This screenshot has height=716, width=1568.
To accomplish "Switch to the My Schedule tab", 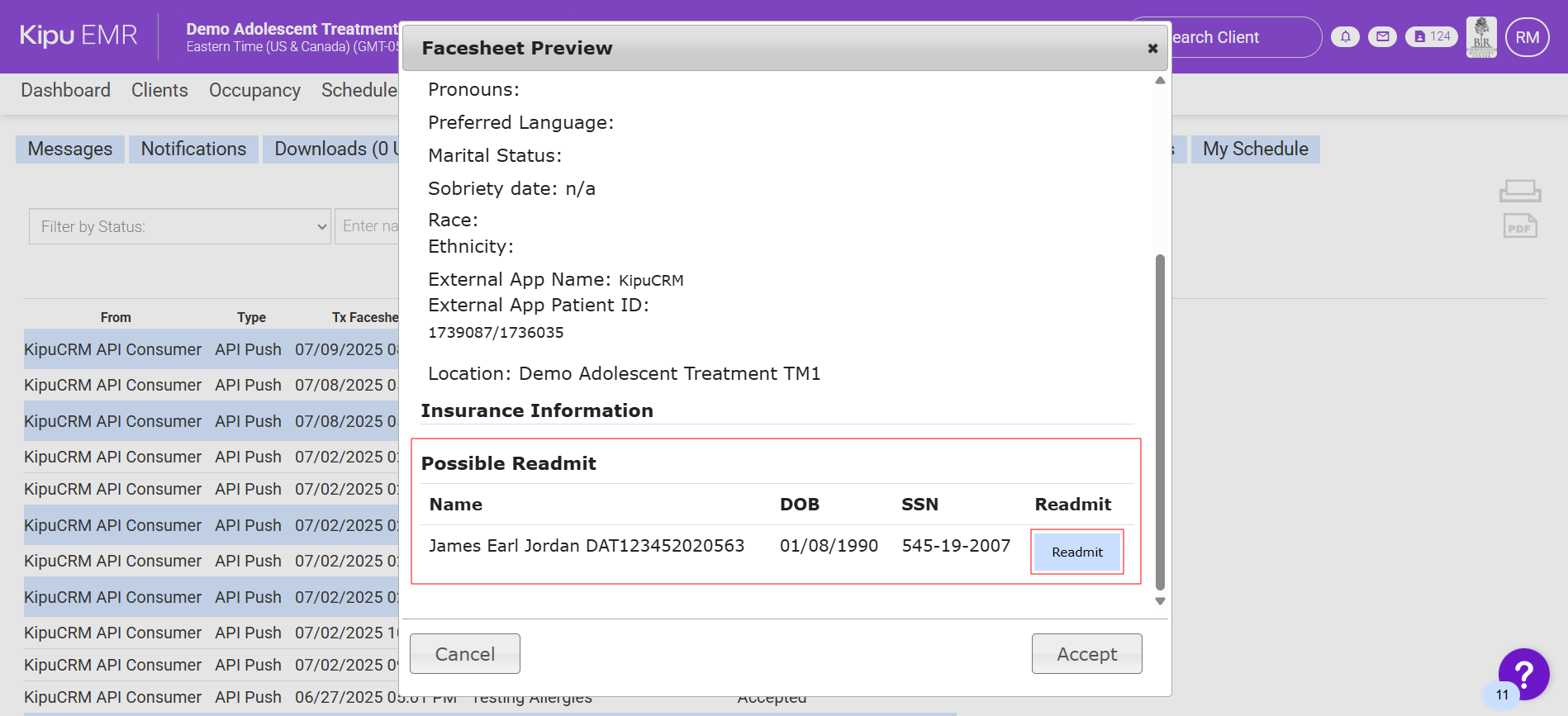I will (x=1255, y=149).
